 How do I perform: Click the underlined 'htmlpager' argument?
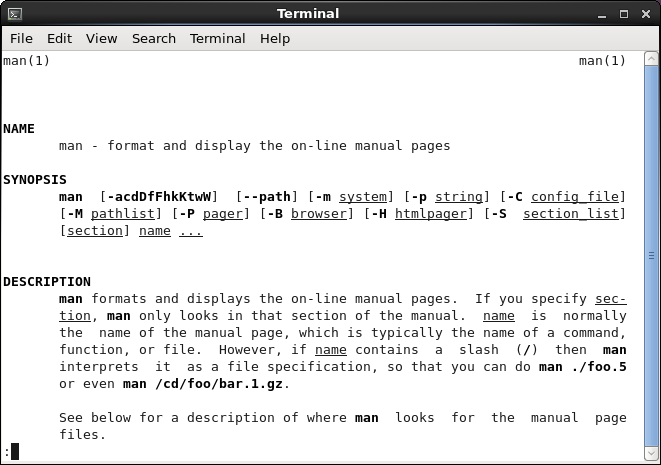(x=431, y=214)
